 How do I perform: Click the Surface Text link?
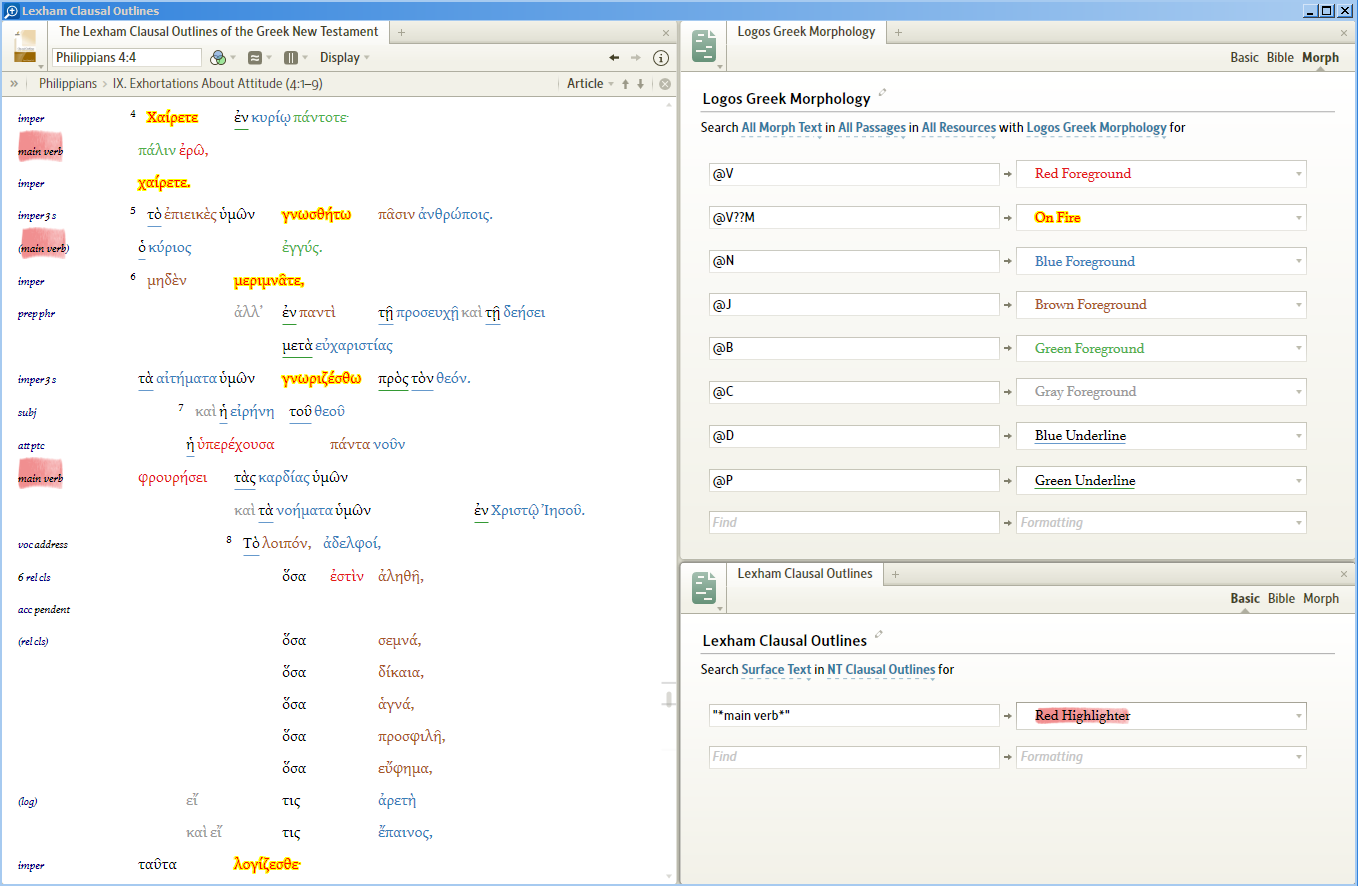coord(776,670)
